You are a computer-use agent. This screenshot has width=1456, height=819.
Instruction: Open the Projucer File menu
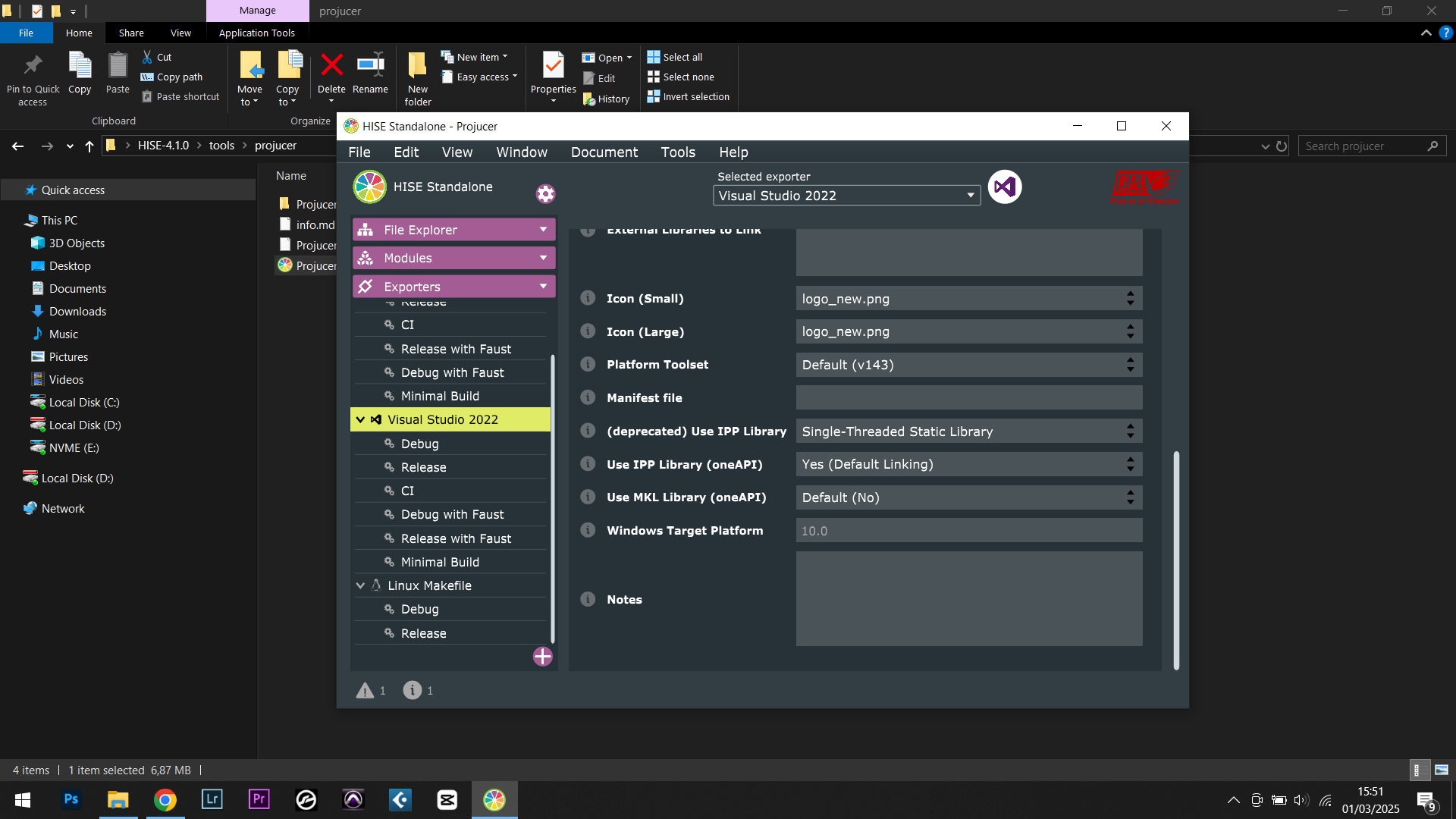pyautogui.click(x=359, y=152)
